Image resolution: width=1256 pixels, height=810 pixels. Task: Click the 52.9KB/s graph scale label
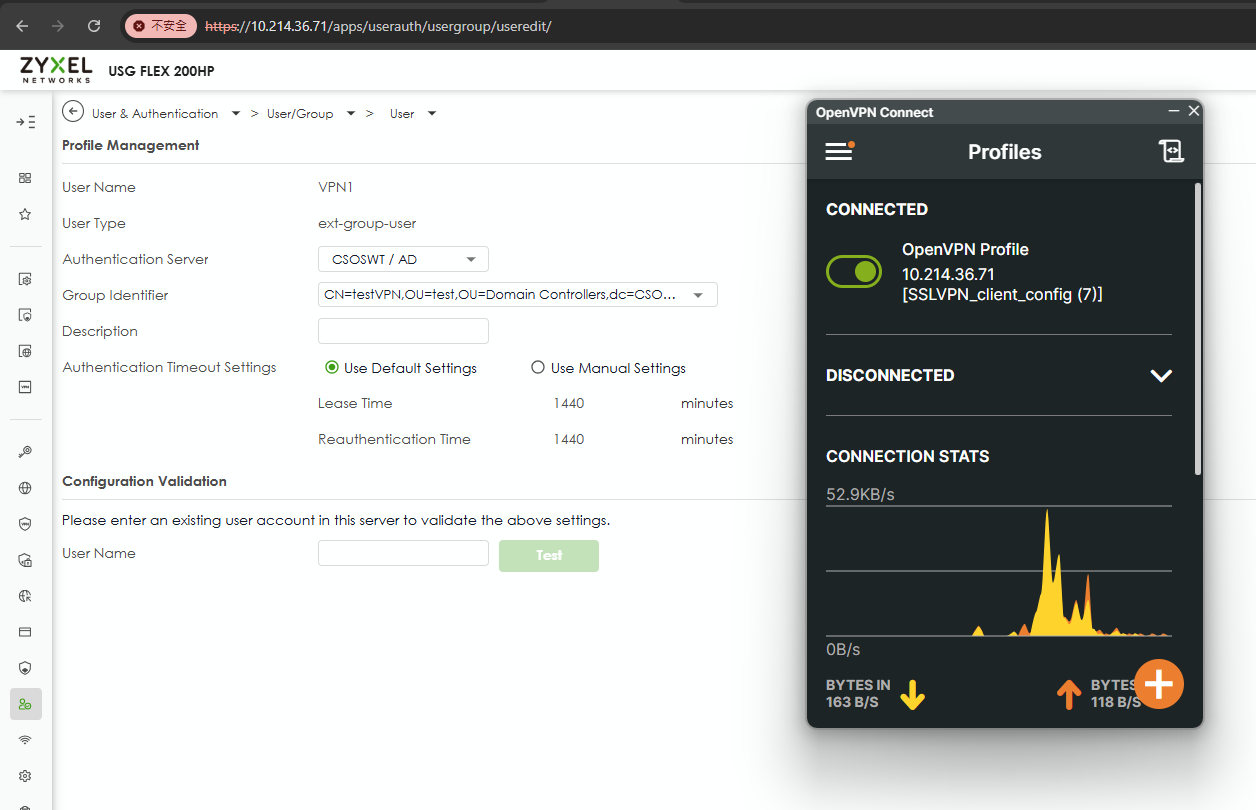click(860, 494)
